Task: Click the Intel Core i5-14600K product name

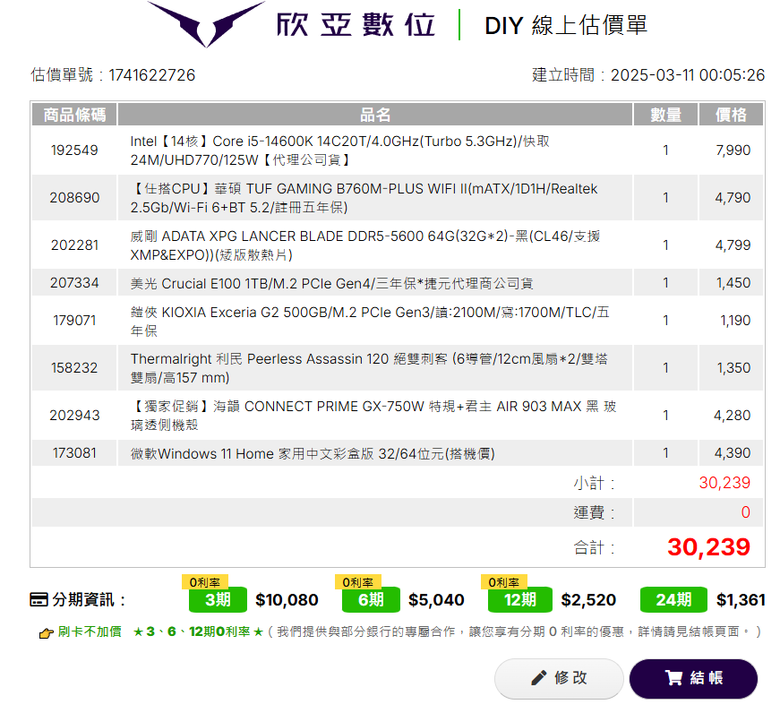Action: tap(340, 150)
